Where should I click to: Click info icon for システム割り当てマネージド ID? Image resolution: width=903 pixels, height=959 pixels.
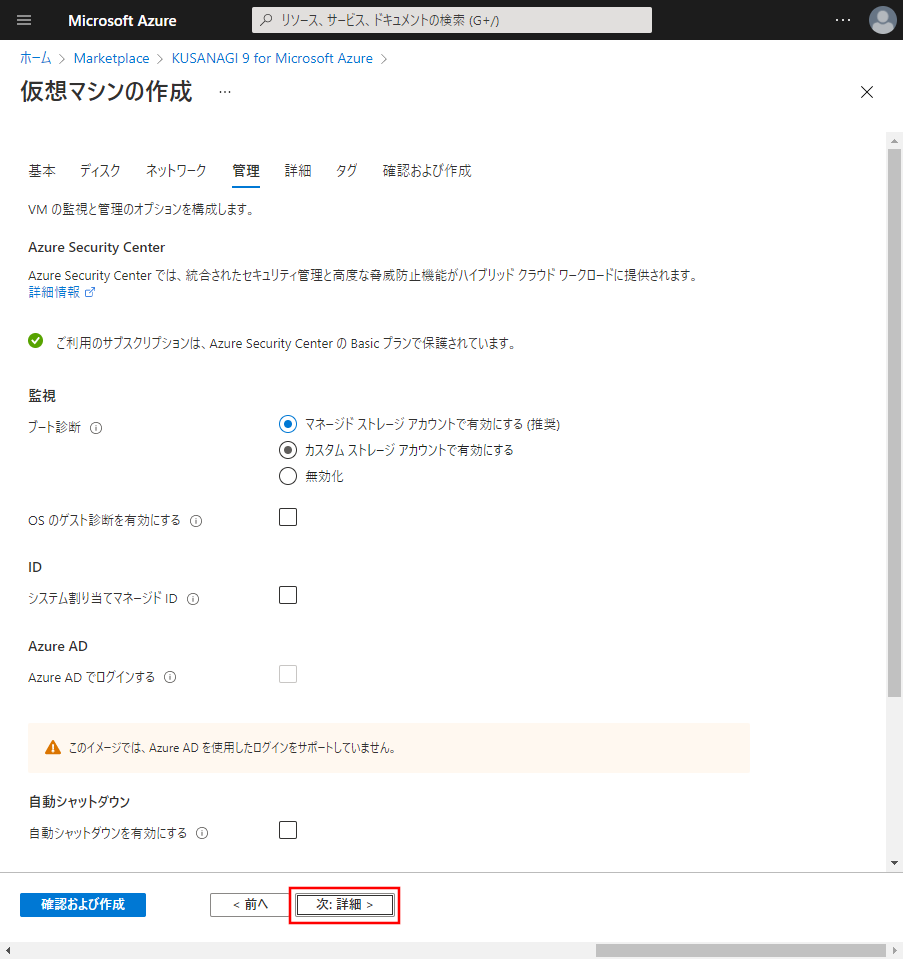193,599
